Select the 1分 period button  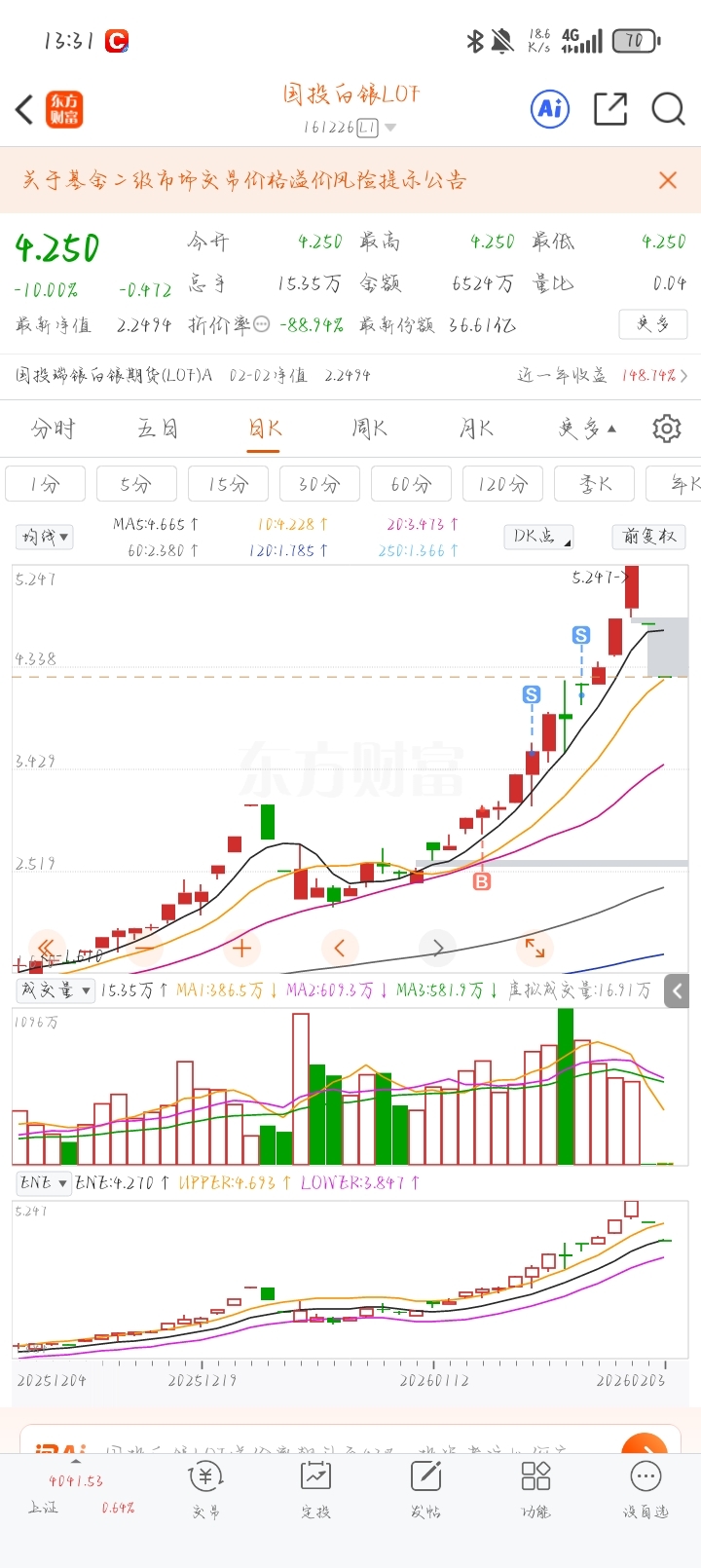(45, 484)
